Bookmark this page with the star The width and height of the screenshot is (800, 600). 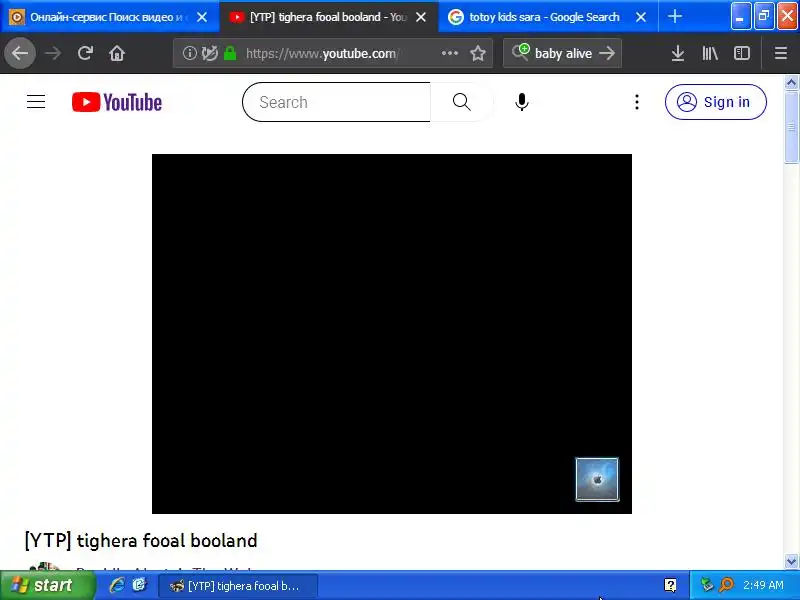coord(478,53)
